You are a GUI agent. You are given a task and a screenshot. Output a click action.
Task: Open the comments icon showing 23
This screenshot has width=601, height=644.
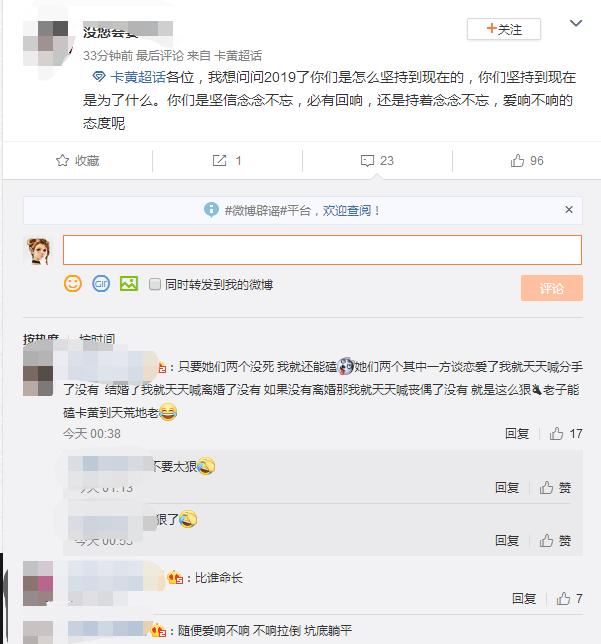[x=376, y=160]
